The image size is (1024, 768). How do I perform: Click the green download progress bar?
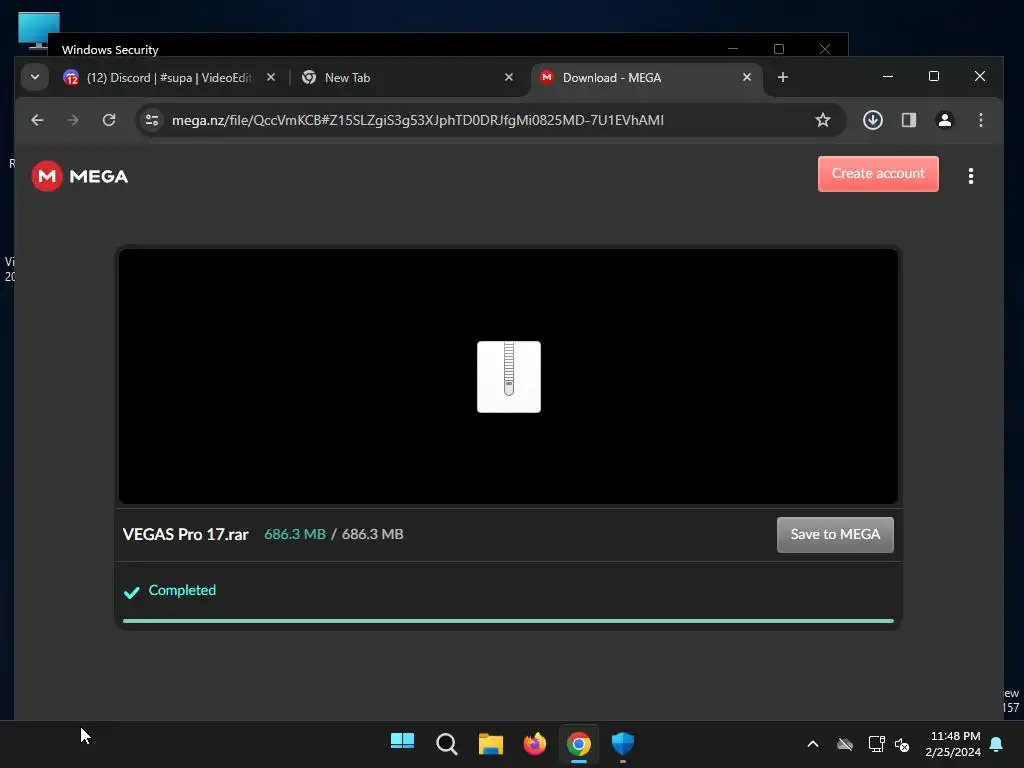508,620
